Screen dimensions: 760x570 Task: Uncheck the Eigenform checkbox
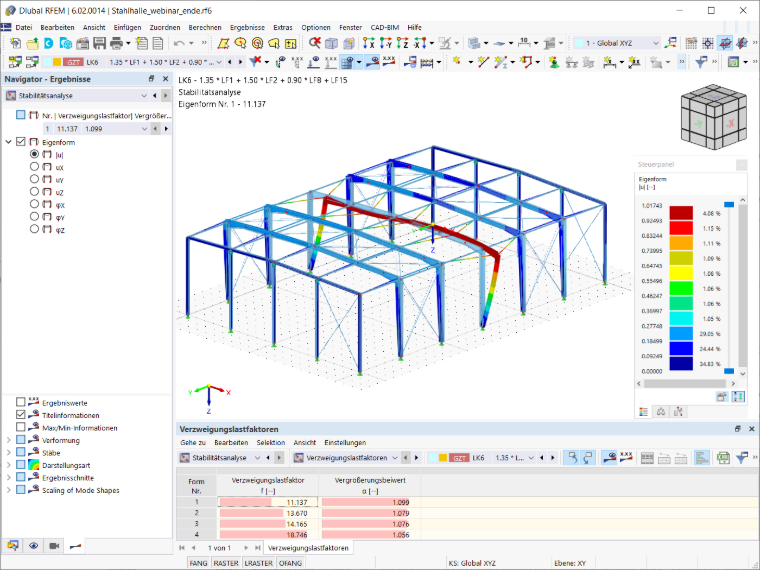coord(20,142)
